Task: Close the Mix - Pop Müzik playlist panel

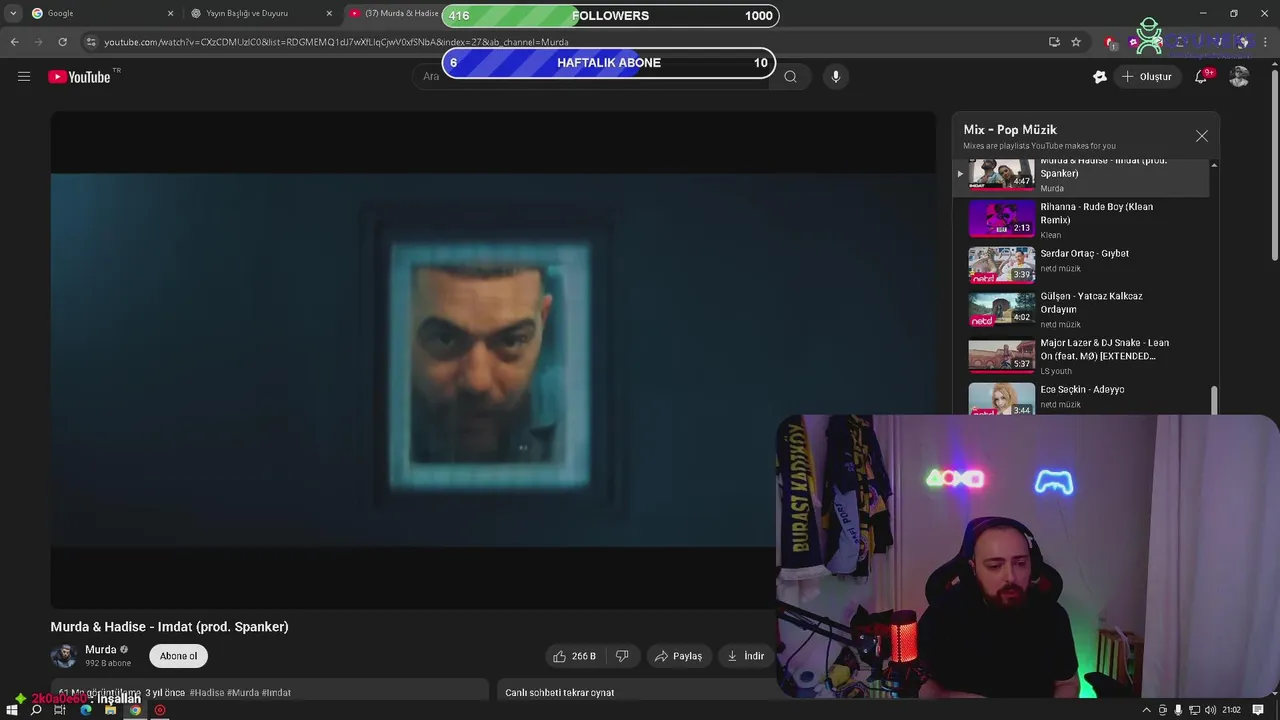Action: [x=1202, y=136]
